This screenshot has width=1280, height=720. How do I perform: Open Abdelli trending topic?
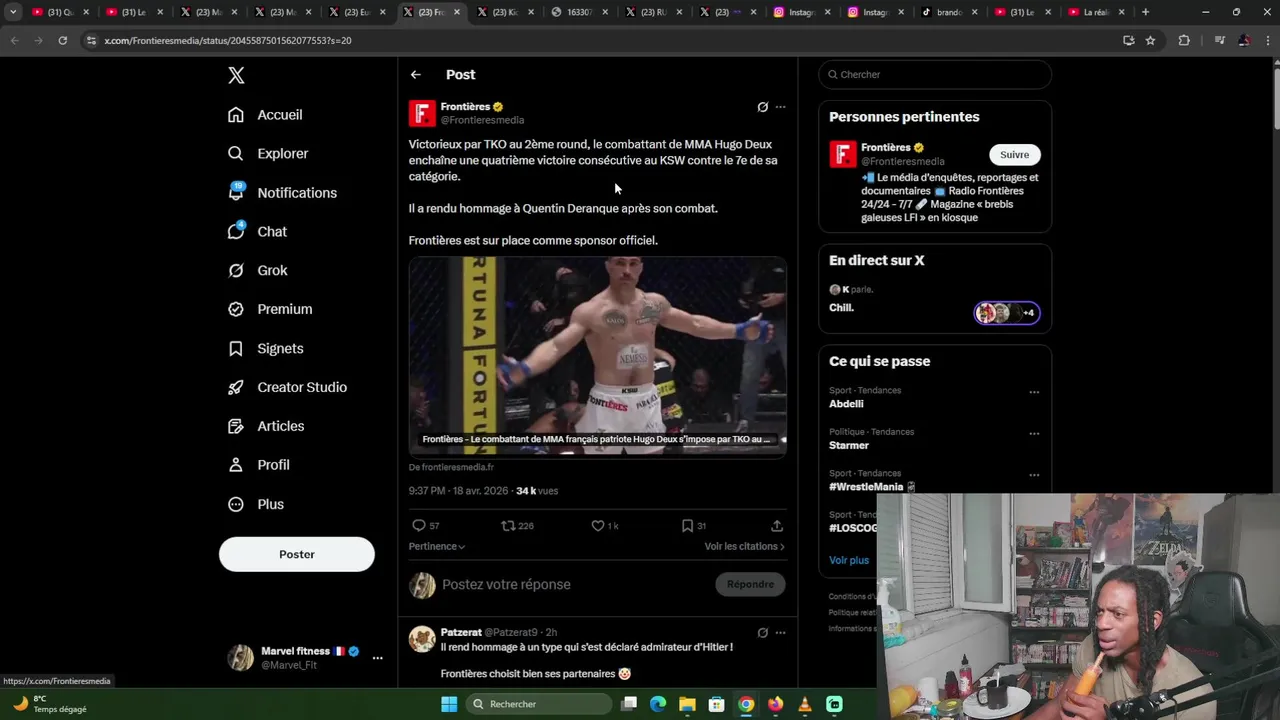click(x=846, y=404)
